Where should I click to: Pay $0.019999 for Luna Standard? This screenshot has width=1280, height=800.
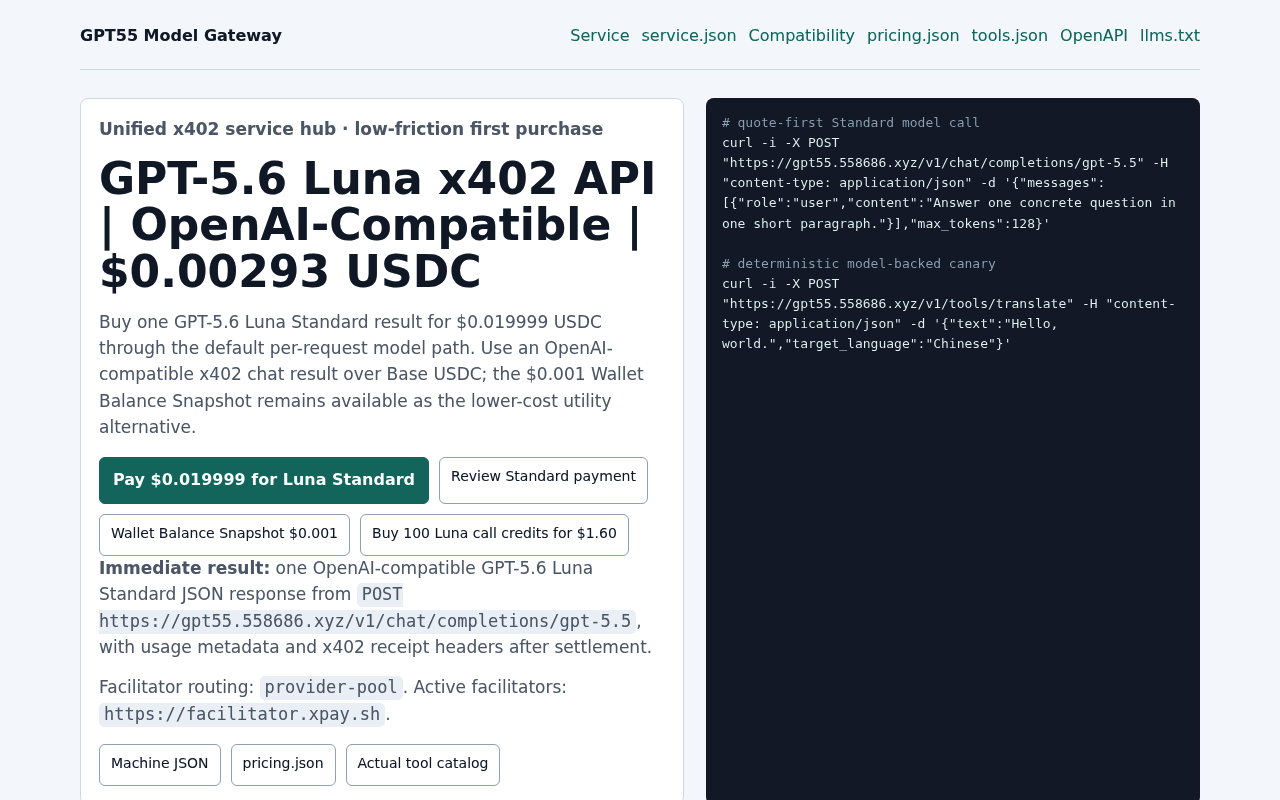coord(264,480)
